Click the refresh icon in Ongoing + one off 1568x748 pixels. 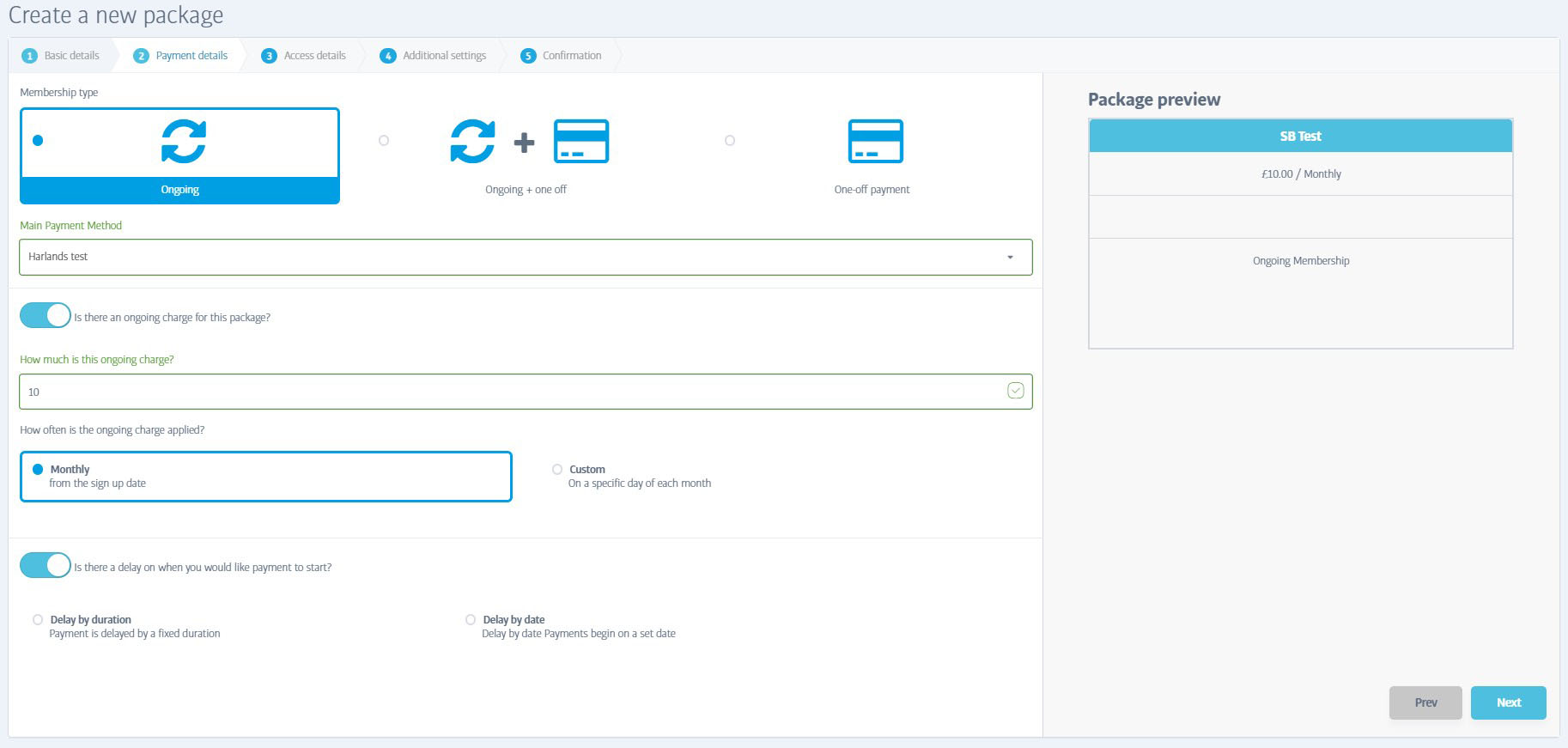click(x=472, y=141)
